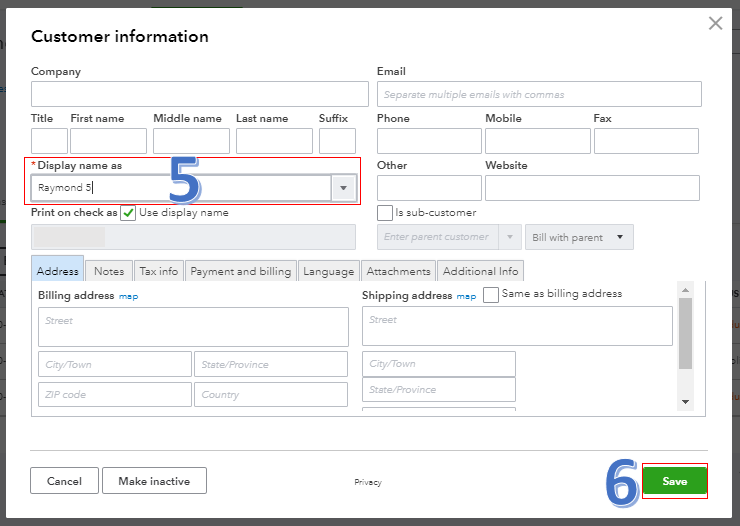740x526 pixels.
Task: Open the Privacy link
Action: [x=368, y=482]
